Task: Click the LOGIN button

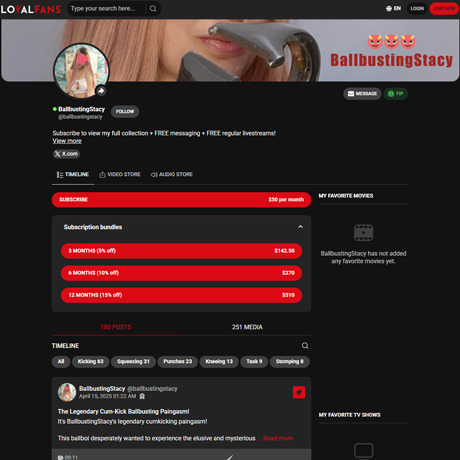Action: [x=417, y=8]
